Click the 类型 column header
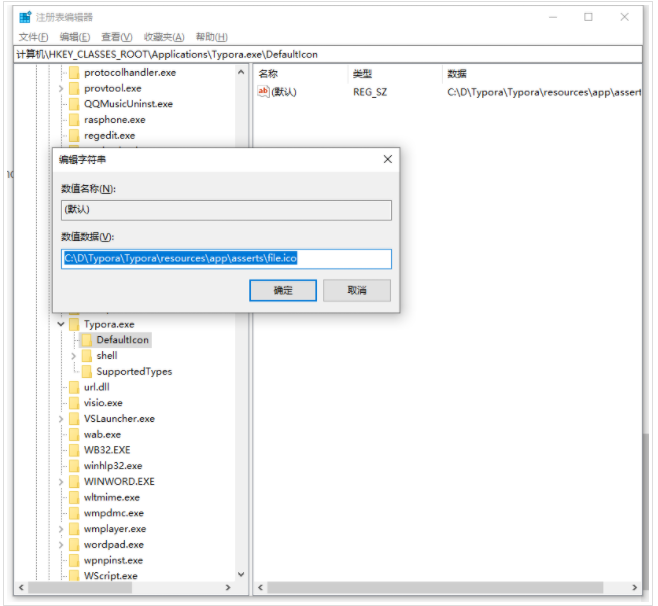The image size is (658, 606). (x=396, y=74)
